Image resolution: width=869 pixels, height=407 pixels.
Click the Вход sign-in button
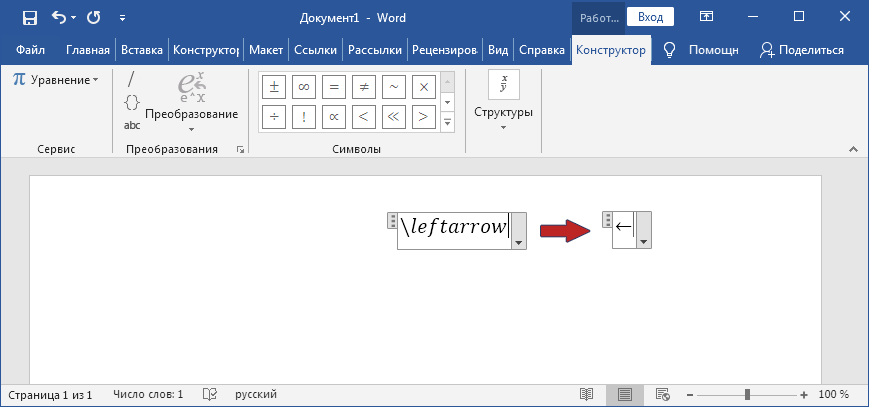coord(650,17)
